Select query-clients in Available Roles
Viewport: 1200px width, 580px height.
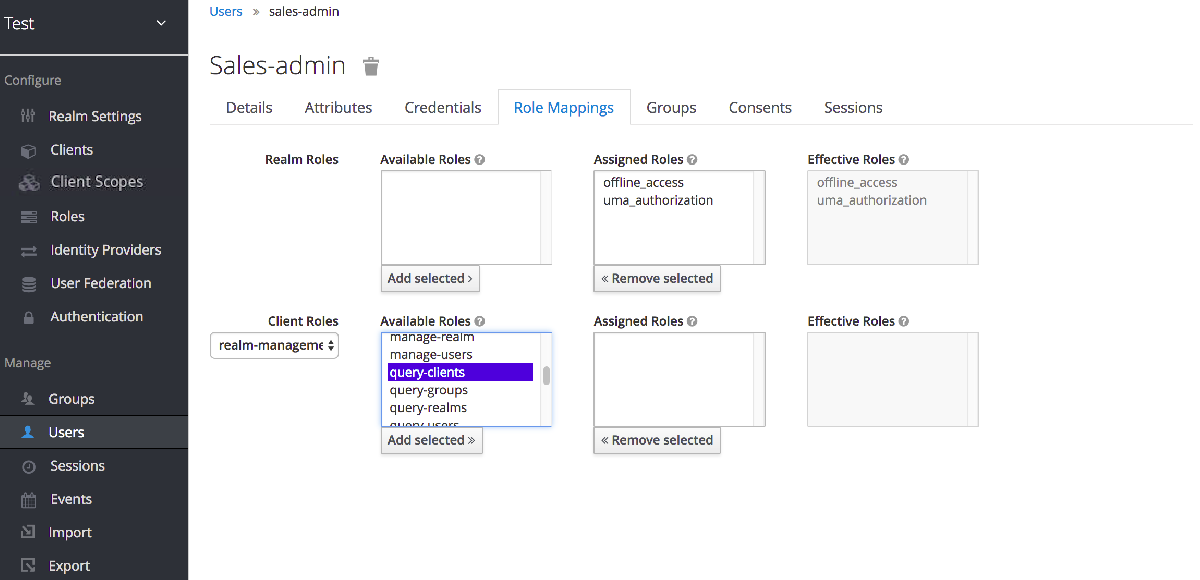point(461,373)
